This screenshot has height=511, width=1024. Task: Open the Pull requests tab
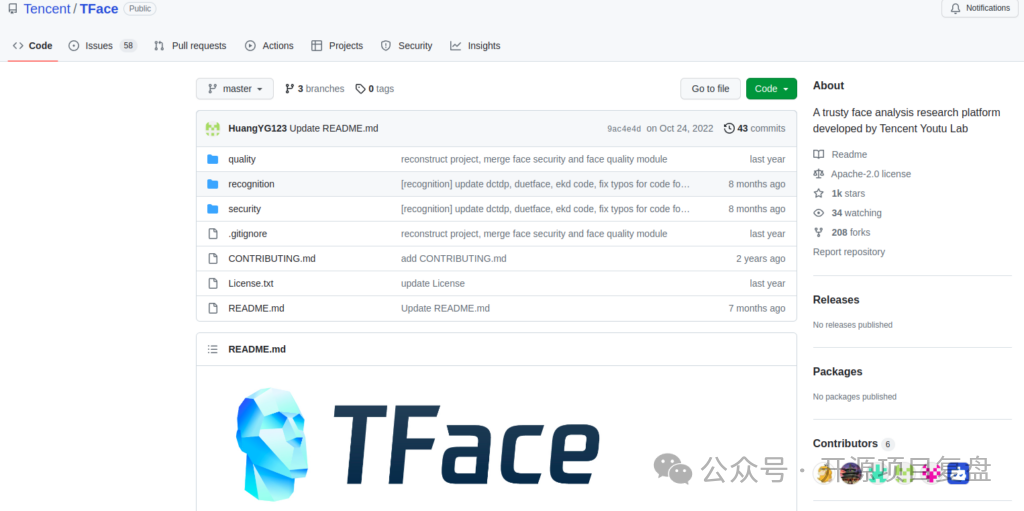coord(190,46)
